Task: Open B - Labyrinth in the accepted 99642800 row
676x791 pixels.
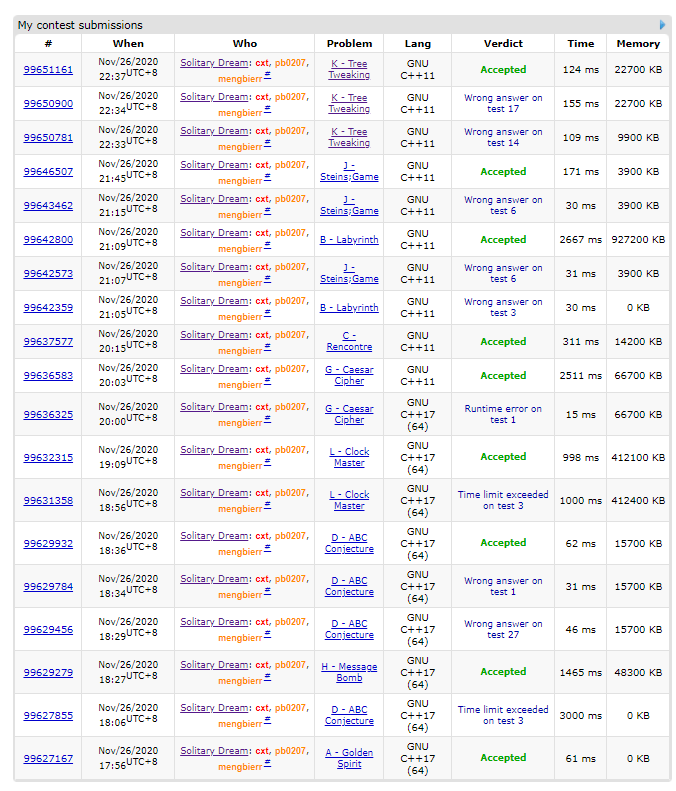Action: coord(349,240)
